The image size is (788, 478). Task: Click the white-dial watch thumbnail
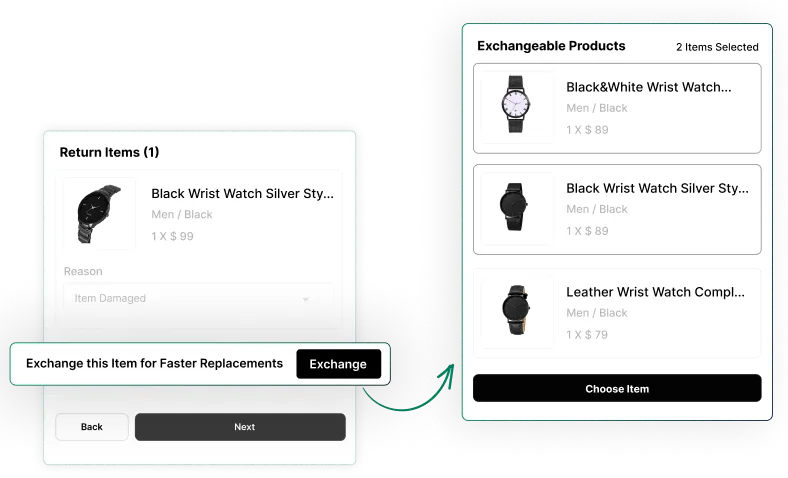click(x=516, y=105)
